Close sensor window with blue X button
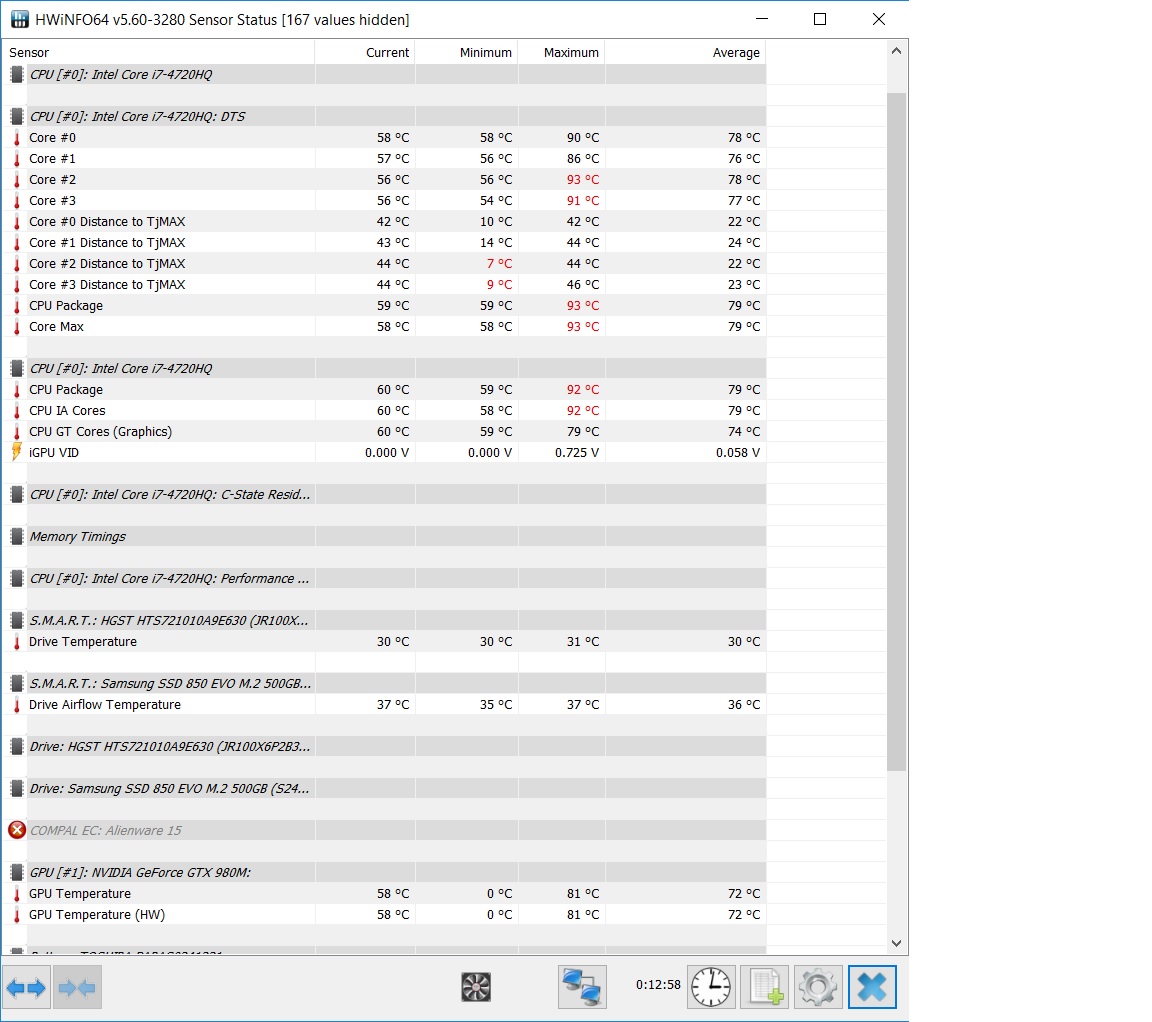The image size is (1152, 1022). coord(872,987)
